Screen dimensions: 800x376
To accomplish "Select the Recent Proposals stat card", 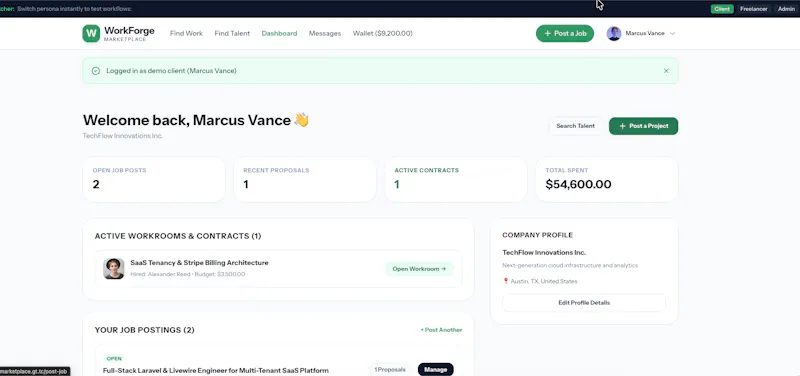I will tap(305, 180).
